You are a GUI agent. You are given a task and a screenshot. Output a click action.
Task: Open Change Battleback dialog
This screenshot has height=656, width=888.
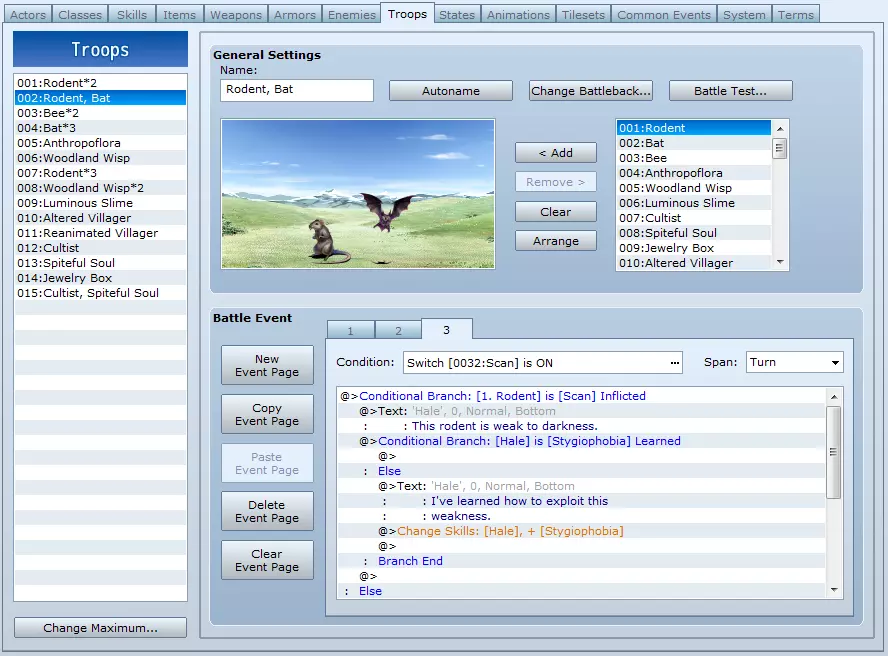tap(591, 91)
